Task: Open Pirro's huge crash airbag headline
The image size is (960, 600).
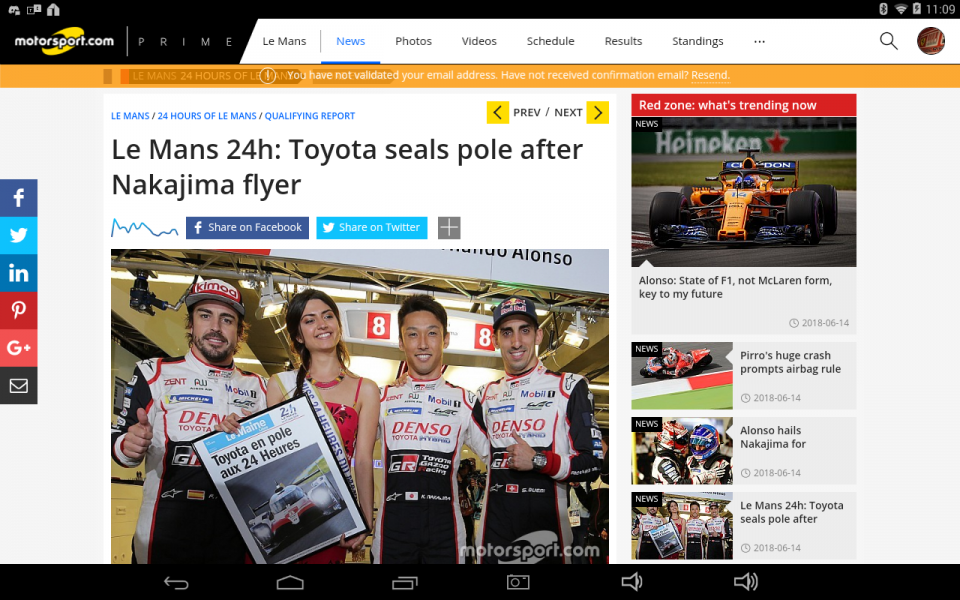Action: click(790, 362)
